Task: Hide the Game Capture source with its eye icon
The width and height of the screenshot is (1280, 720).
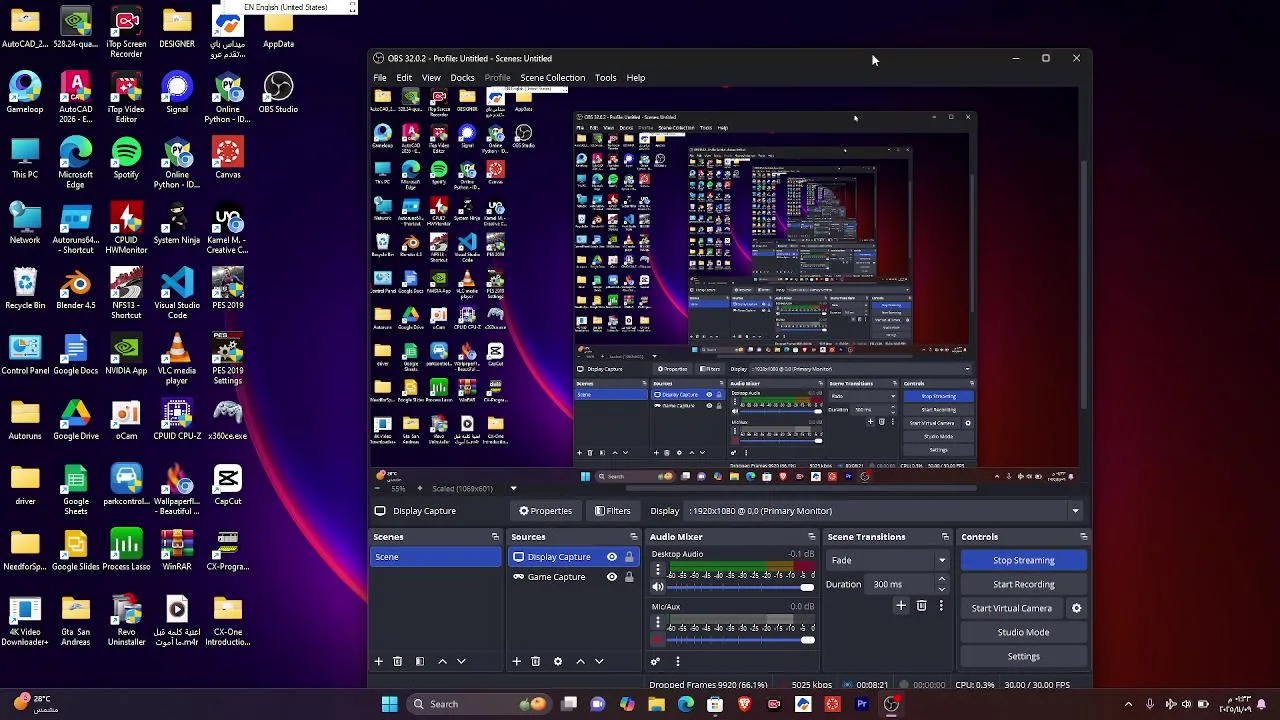Action: (x=612, y=577)
